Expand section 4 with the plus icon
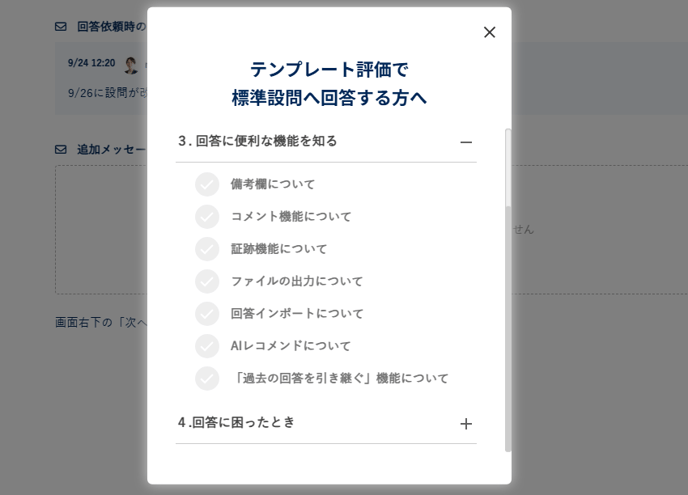Viewport: 688px width, 495px height. (x=466, y=424)
